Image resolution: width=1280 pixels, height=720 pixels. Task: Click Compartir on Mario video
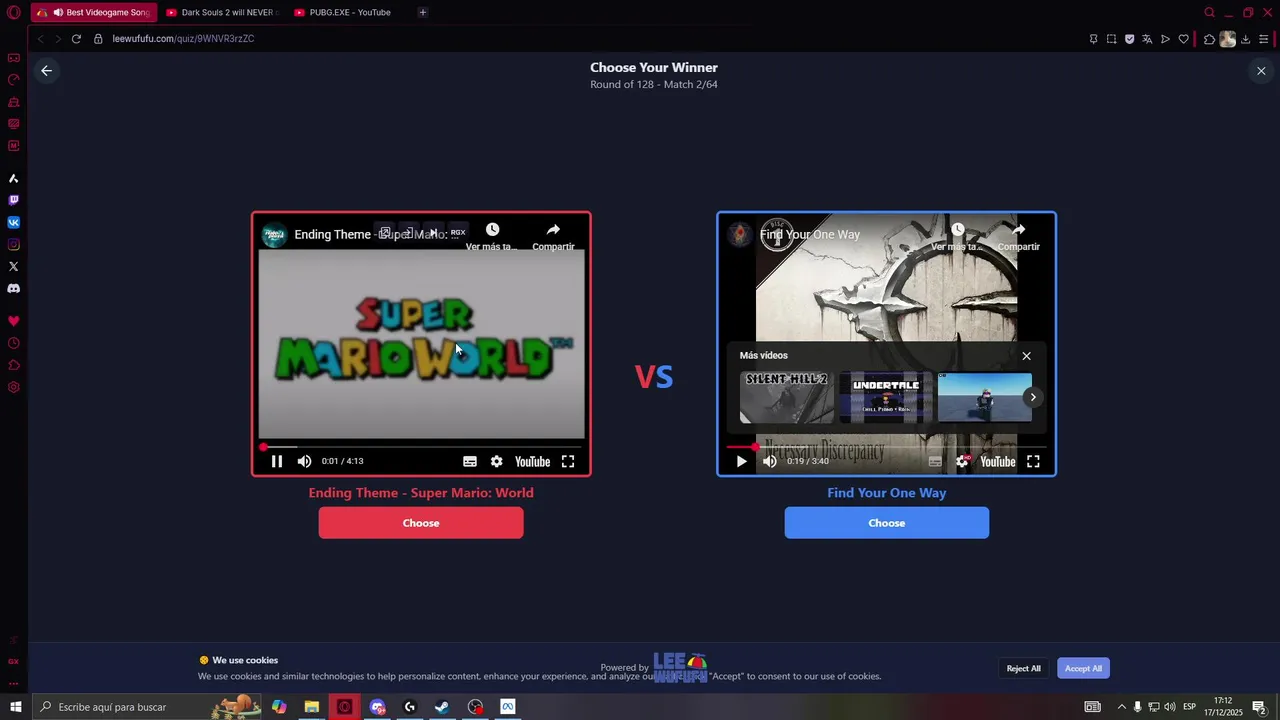pos(553,236)
